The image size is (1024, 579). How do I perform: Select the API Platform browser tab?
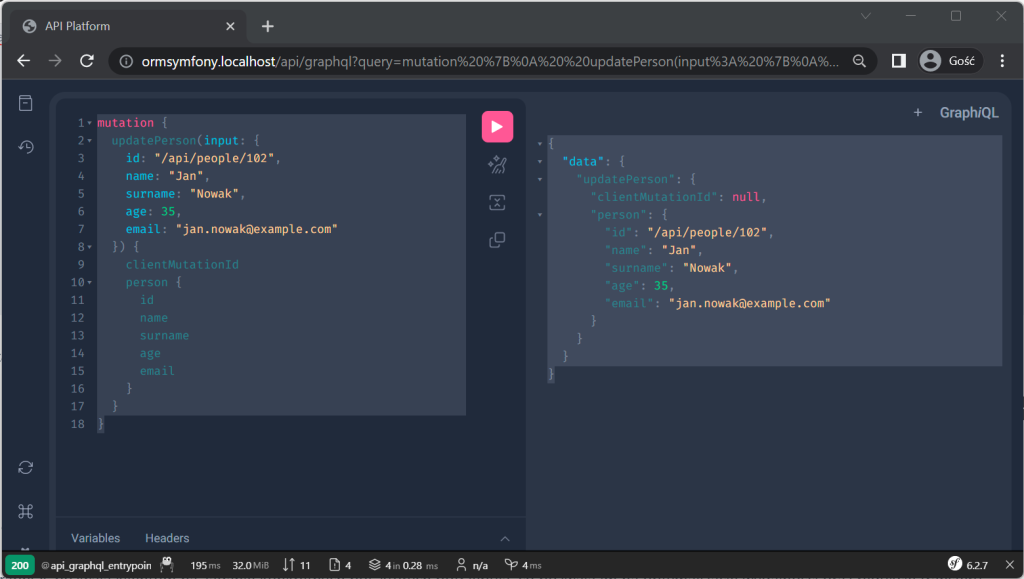click(129, 26)
